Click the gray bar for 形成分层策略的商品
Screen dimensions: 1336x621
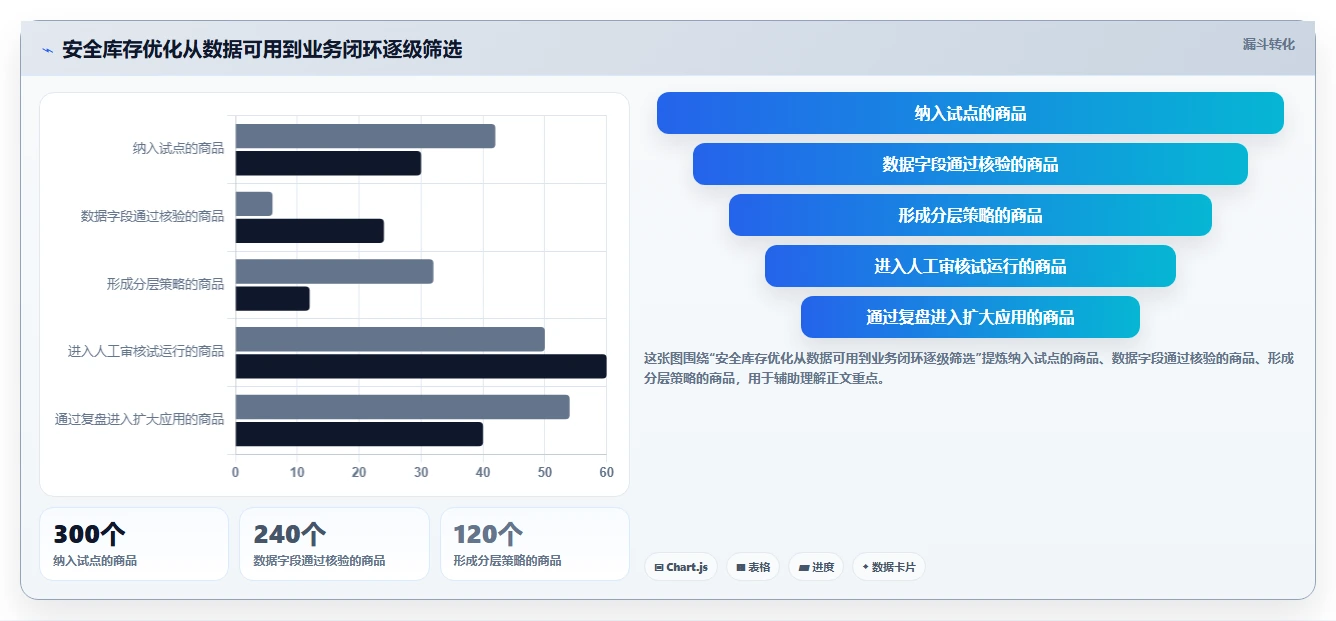(334, 271)
